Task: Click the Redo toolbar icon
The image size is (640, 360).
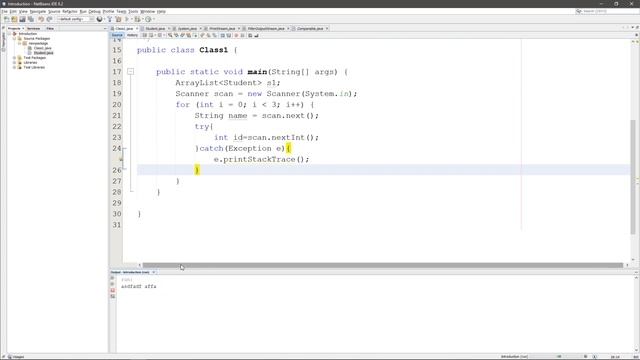Action: (x=49, y=19)
